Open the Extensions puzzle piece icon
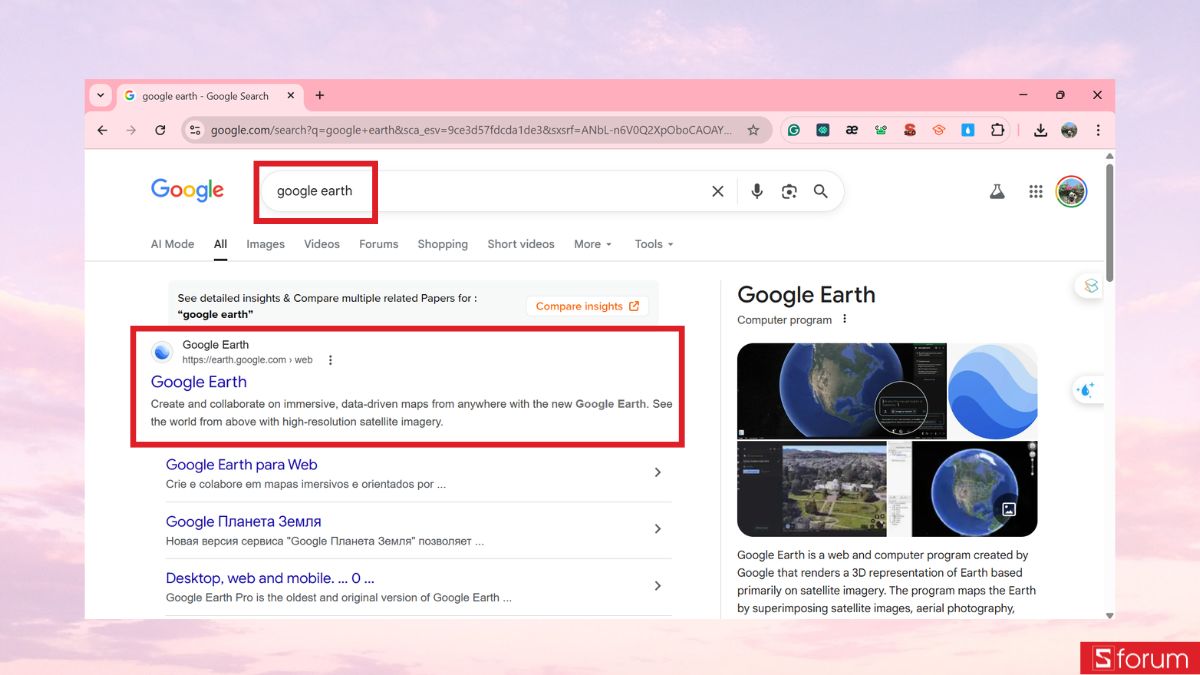This screenshot has height=675, width=1200. click(996, 130)
